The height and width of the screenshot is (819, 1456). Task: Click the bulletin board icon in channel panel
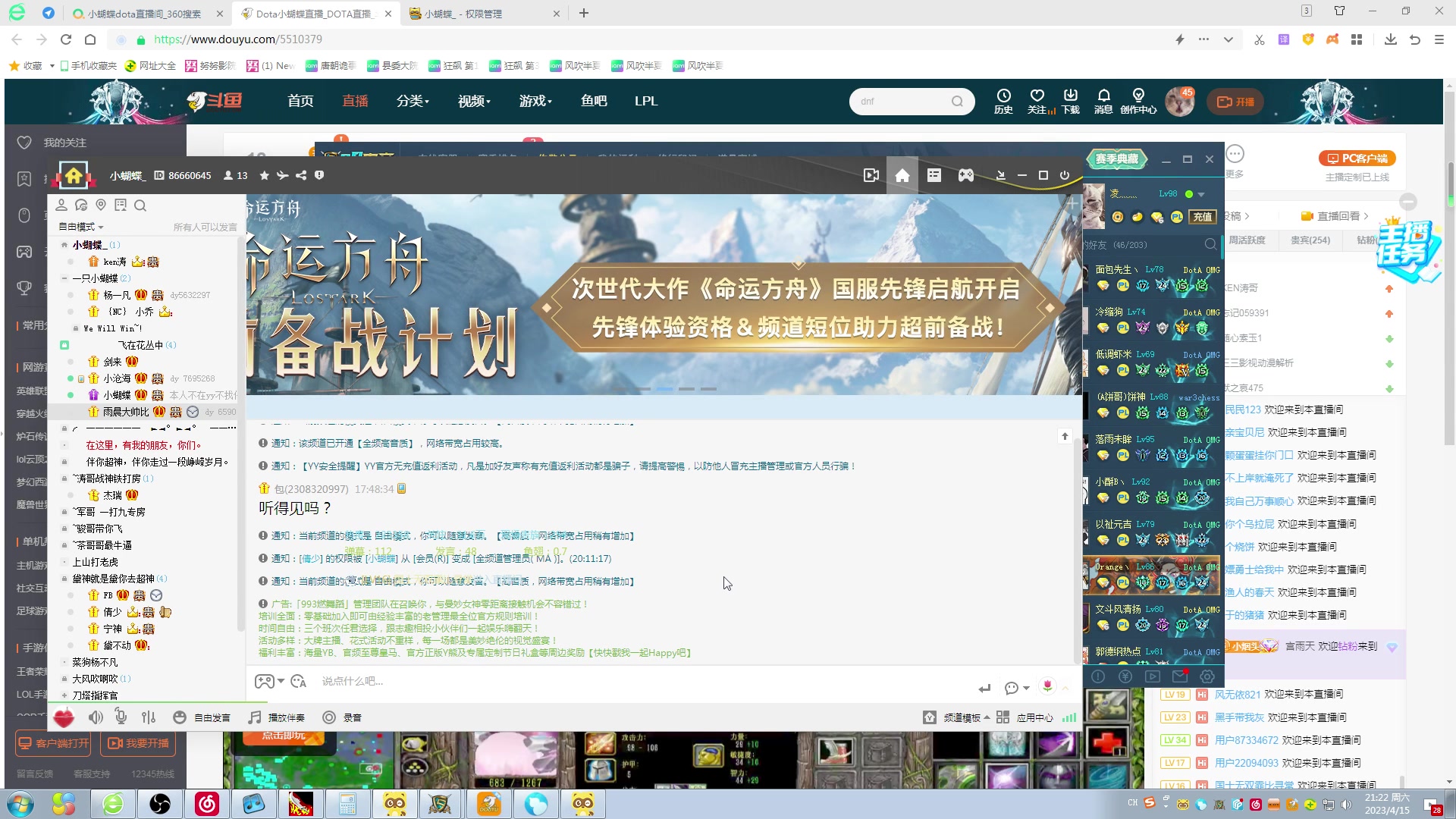coord(121,206)
